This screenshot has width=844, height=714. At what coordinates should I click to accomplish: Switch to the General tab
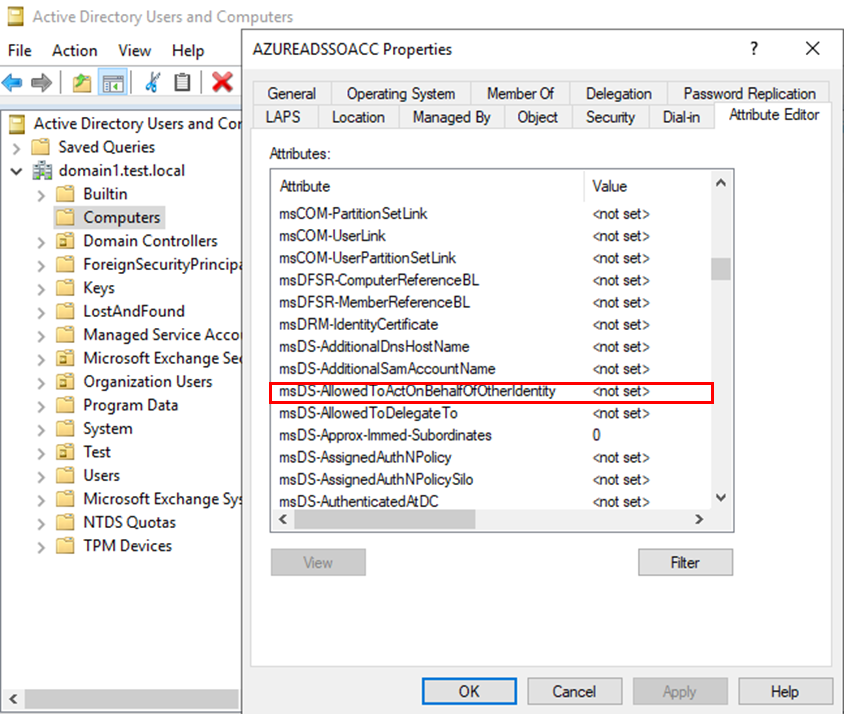tap(292, 94)
